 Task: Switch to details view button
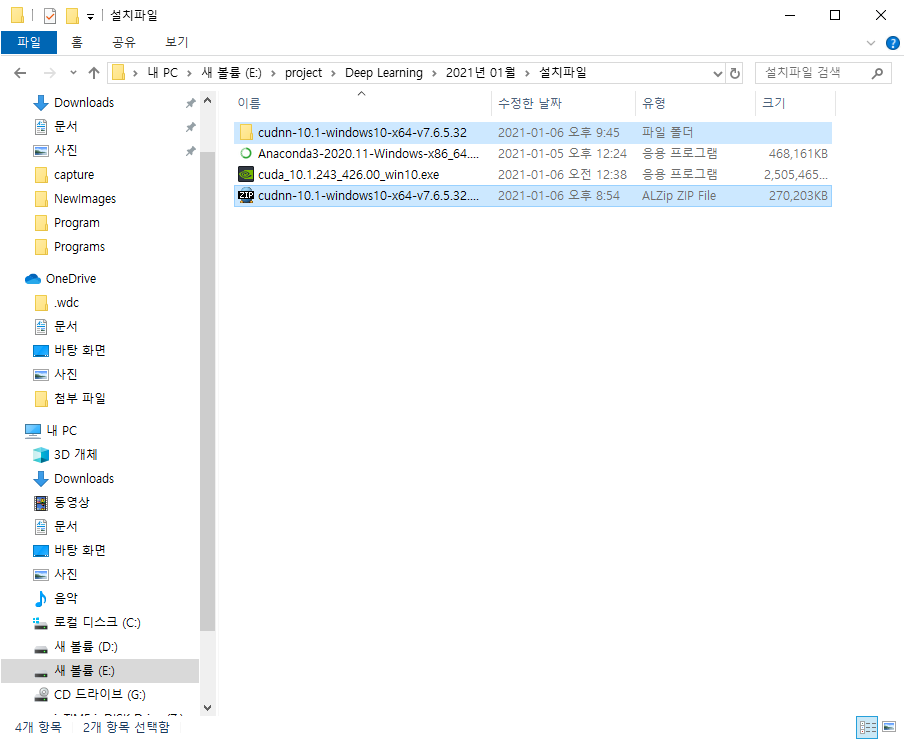click(x=867, y=727)
